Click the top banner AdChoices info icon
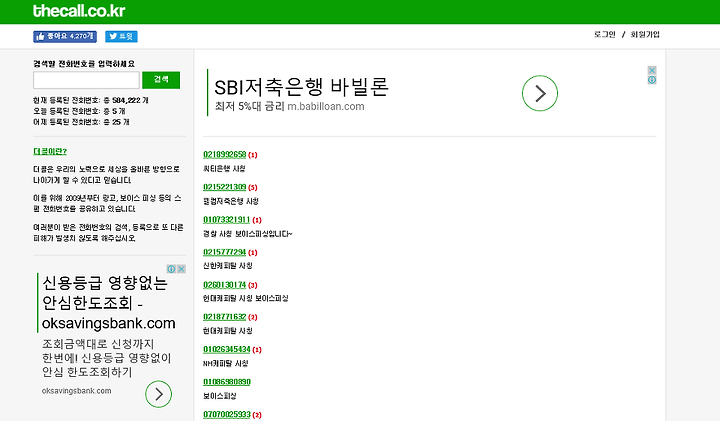This screenshot has height=421, width=720. [652, 80]
